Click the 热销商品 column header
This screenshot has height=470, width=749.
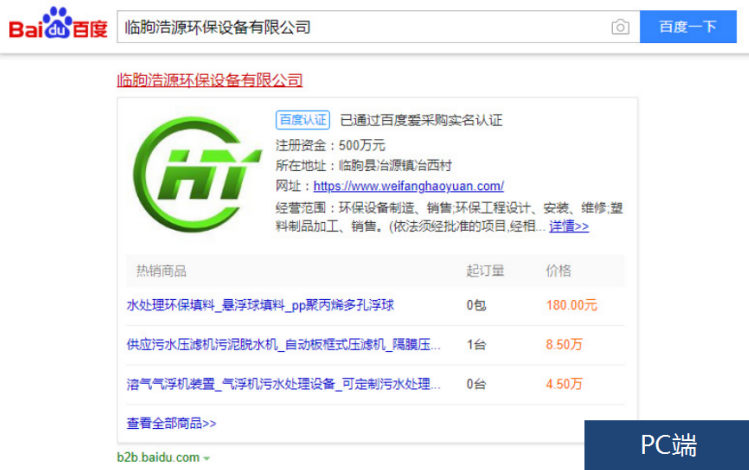pos(161,271)
